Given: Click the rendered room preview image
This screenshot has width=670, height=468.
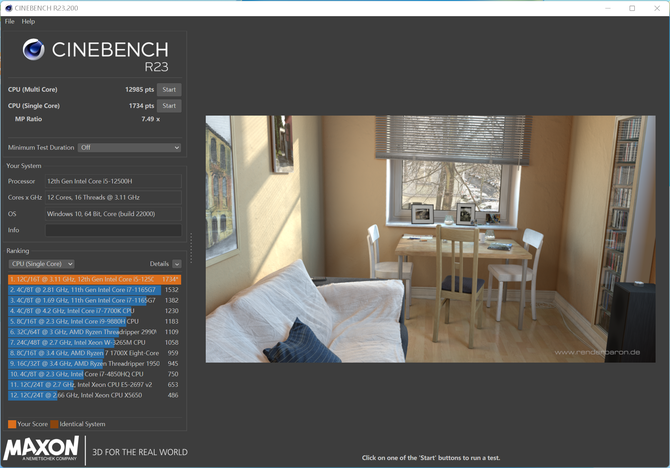Looking at the screenshot, I should [430, 239].
